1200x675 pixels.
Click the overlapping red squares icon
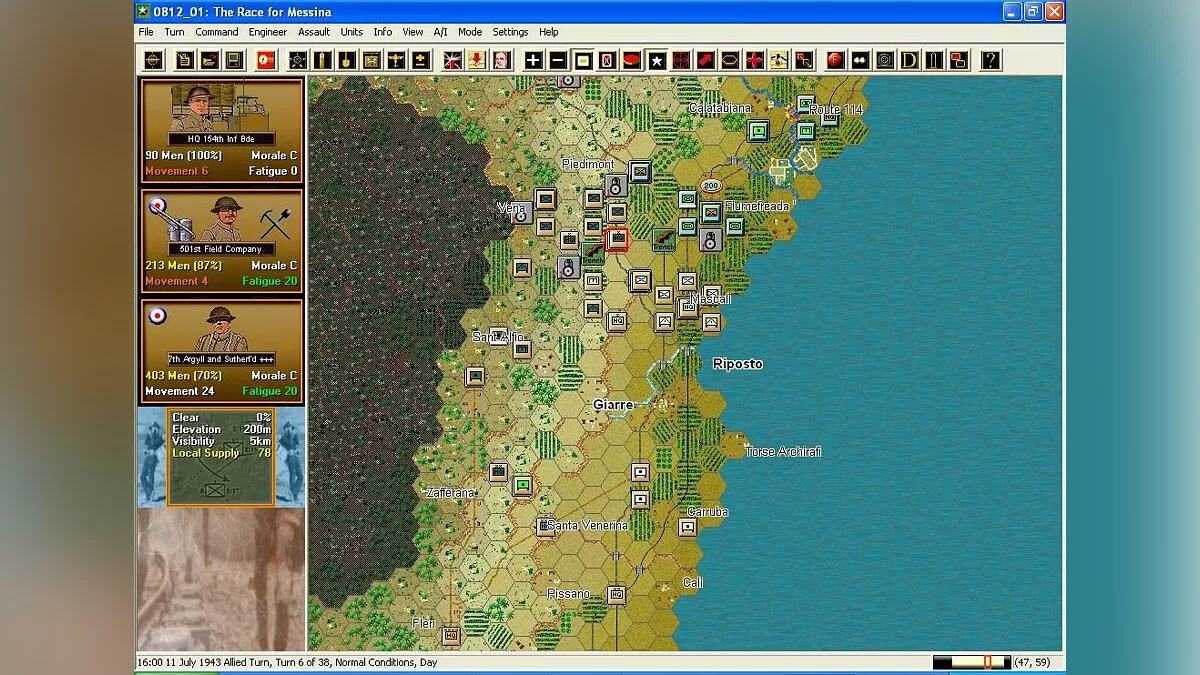tap(957, 60)
